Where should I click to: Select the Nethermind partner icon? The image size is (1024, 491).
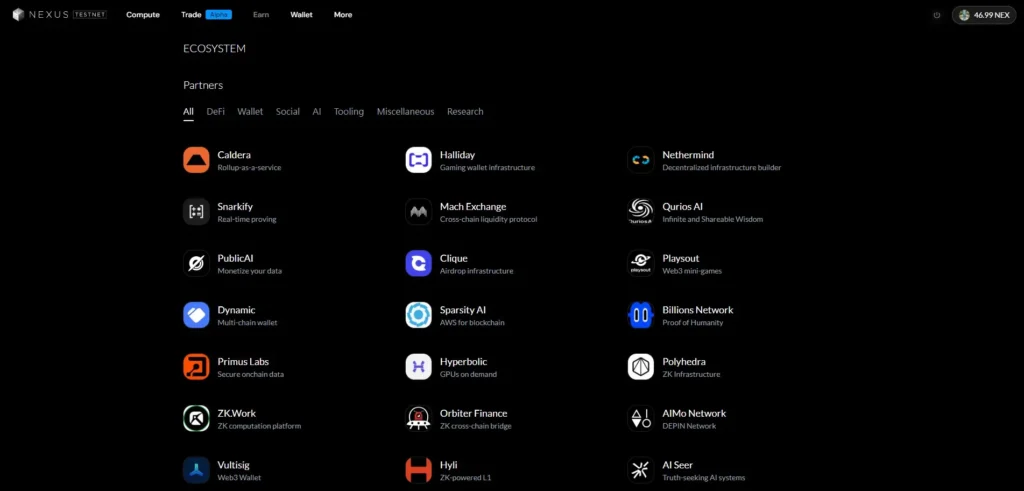[640, 160]
